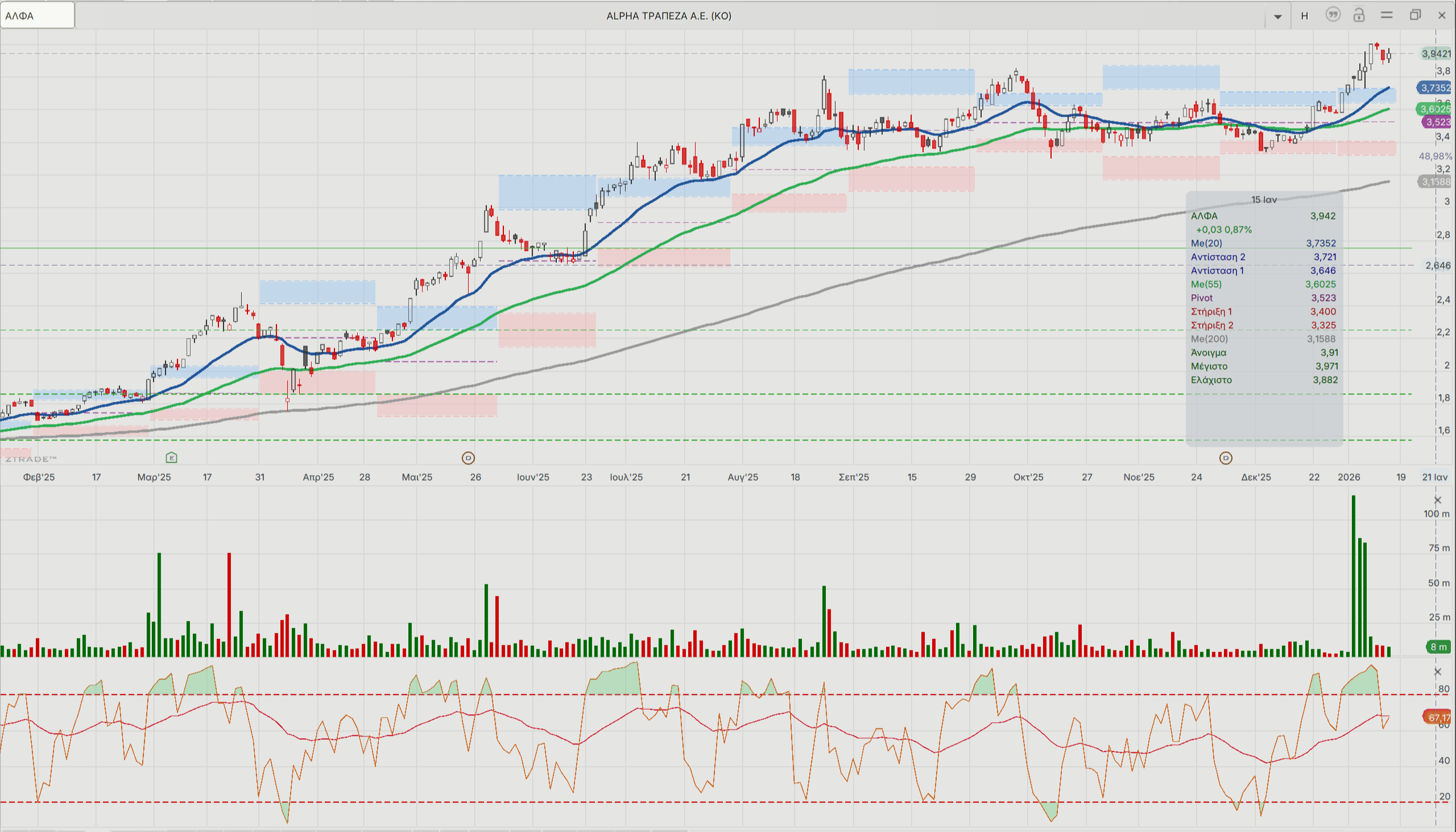The height and width of the screenshot is (832, 1456).
Task: Select Αντίσταση 2 row in data tooltip
Action: (x=1263, y=257)
